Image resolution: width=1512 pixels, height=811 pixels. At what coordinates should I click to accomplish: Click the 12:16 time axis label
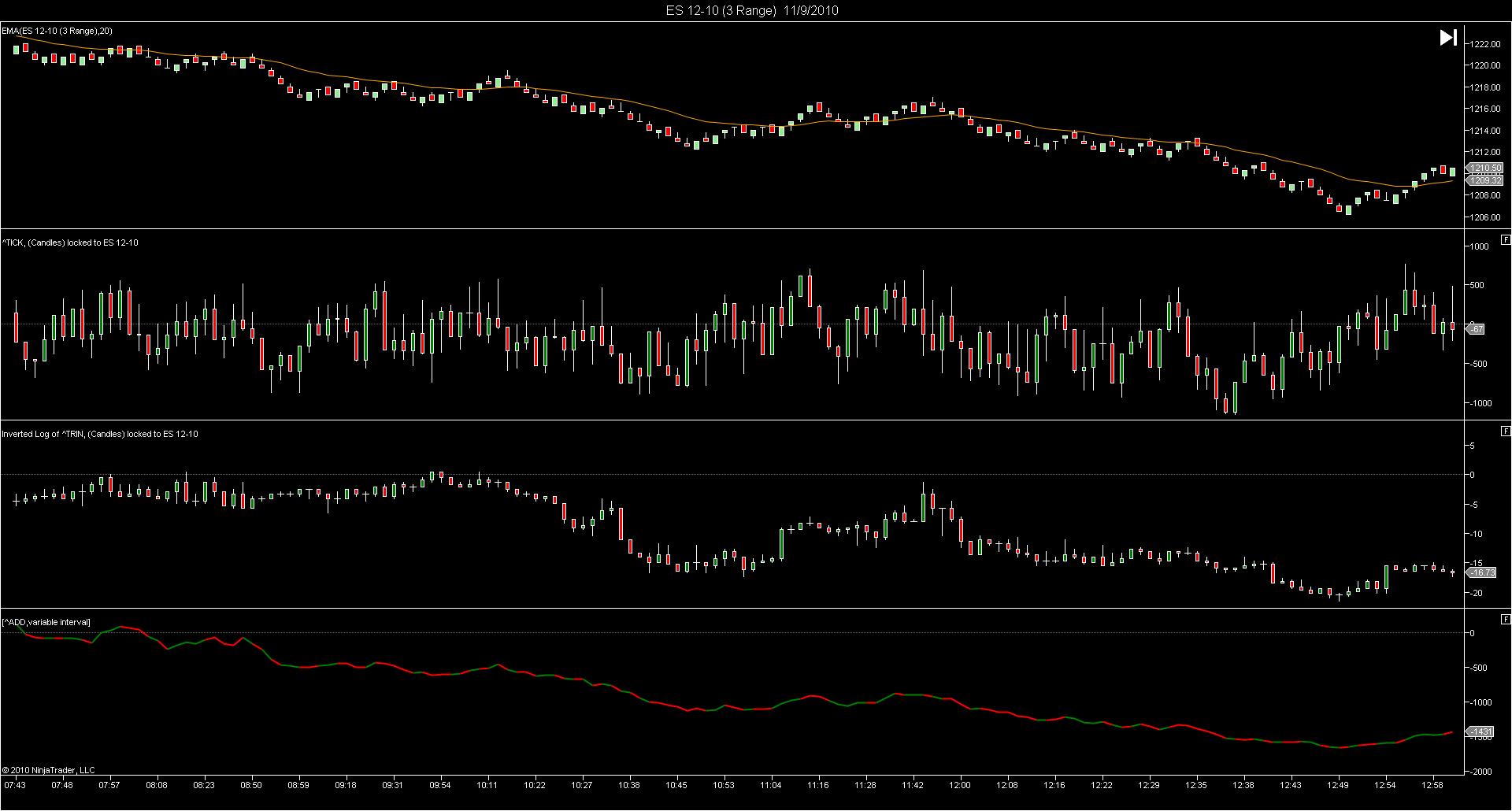1054,785
